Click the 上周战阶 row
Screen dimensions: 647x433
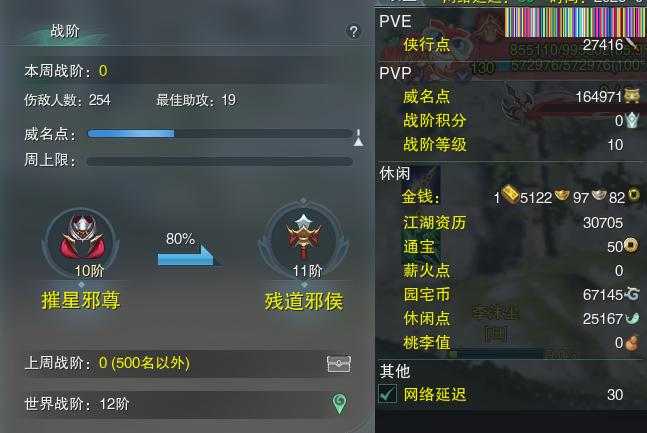(188, 364)
